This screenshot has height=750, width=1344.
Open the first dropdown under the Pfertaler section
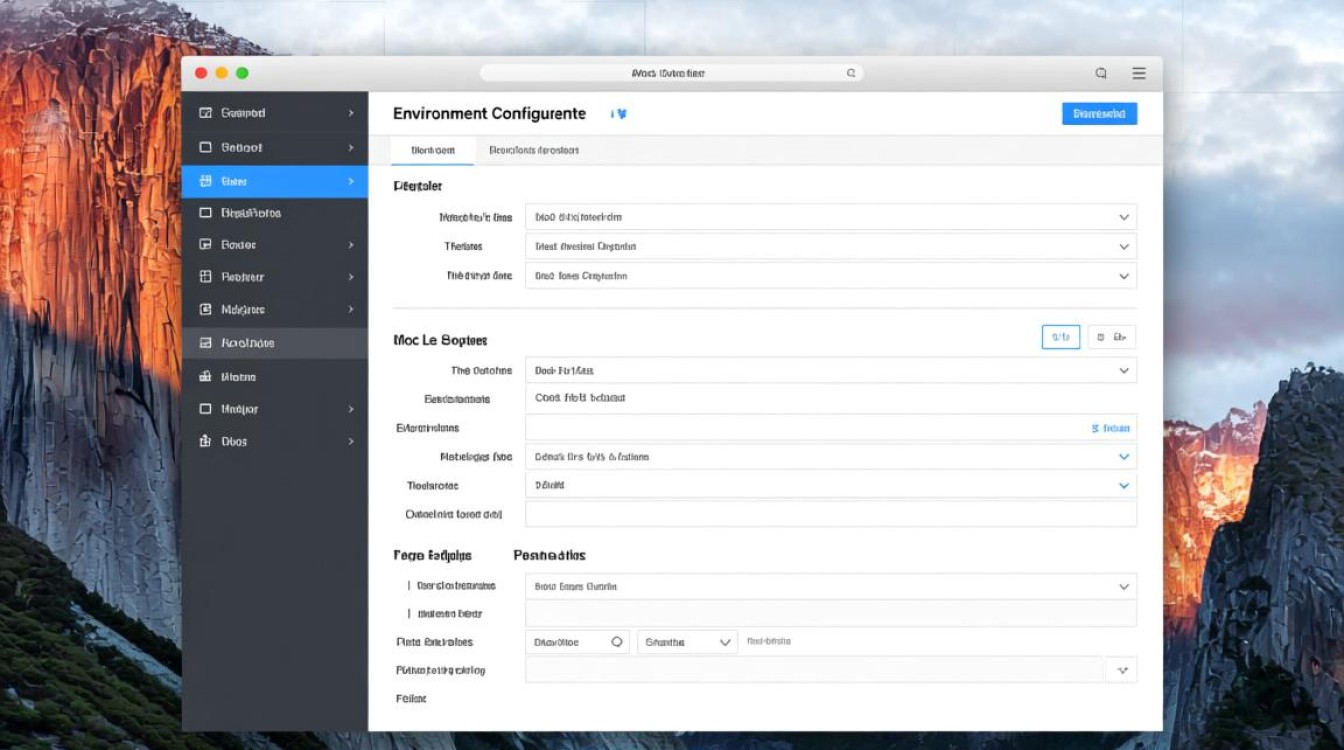830,217
